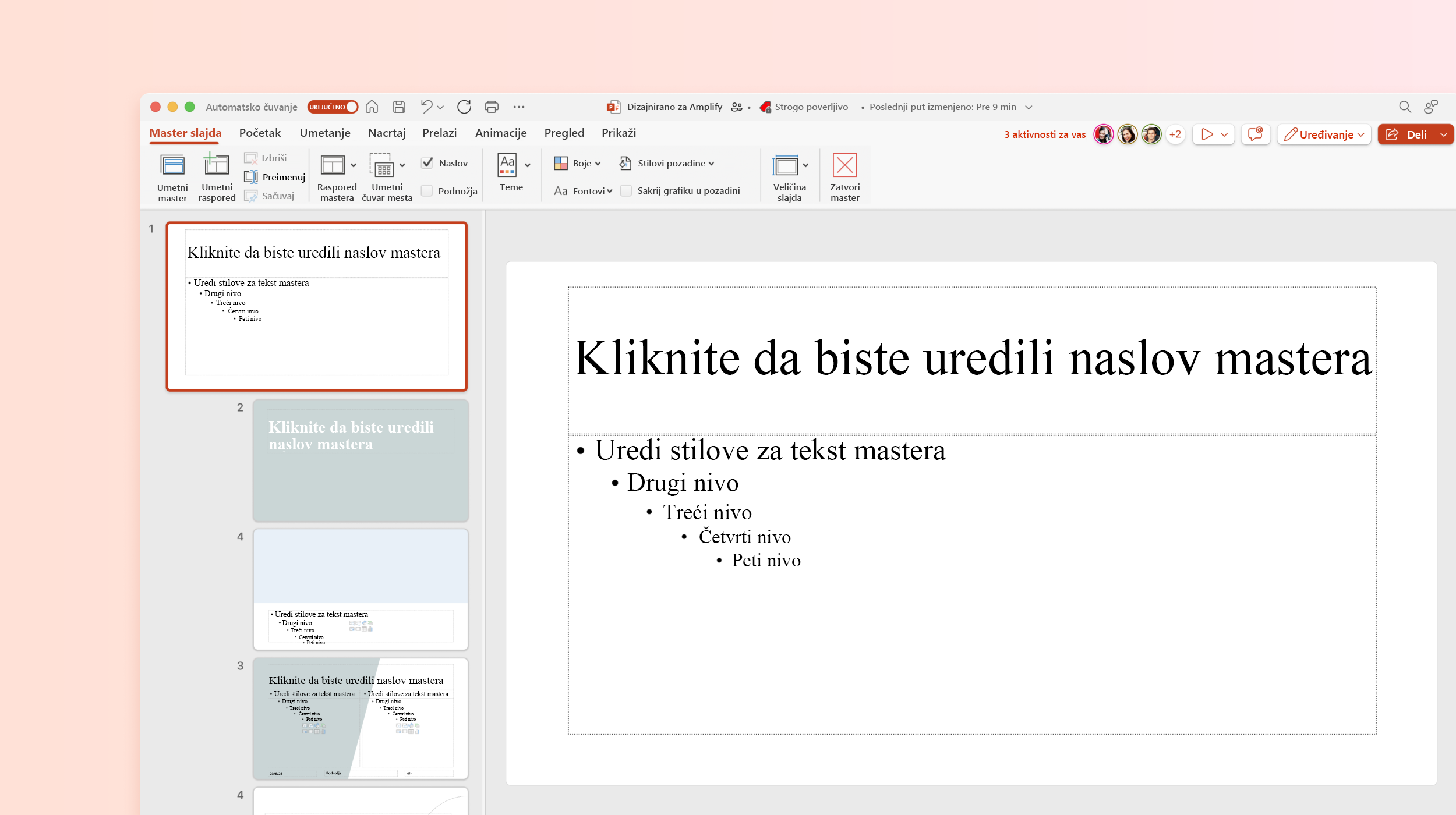Switch to the Početak tab
1456x815 pixels.
click(x=260, y=133)
